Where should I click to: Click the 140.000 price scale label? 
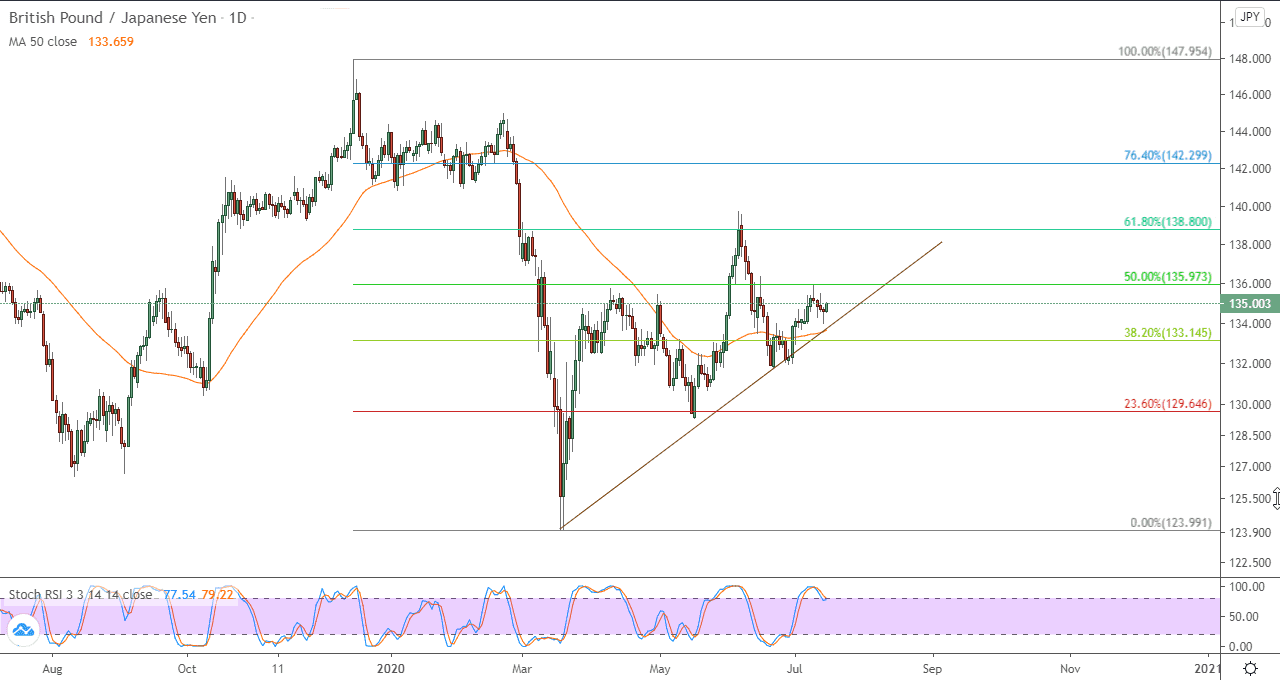1251,207
